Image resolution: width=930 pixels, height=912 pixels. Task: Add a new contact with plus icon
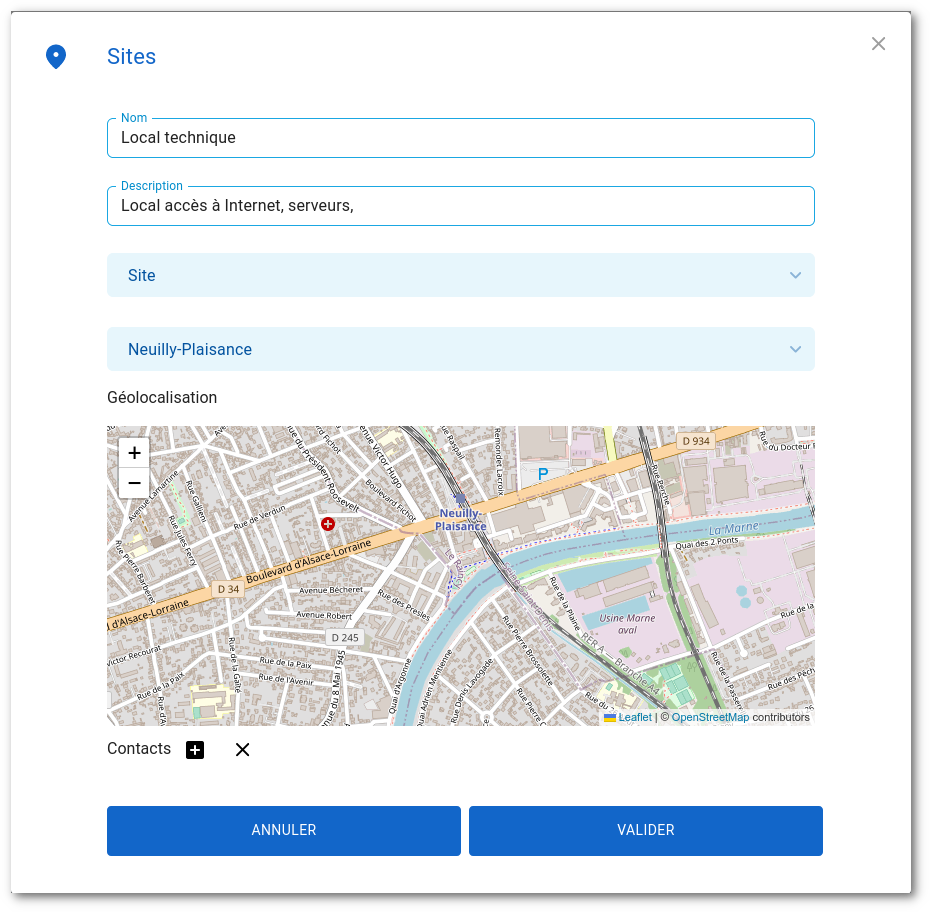[195, 750]
